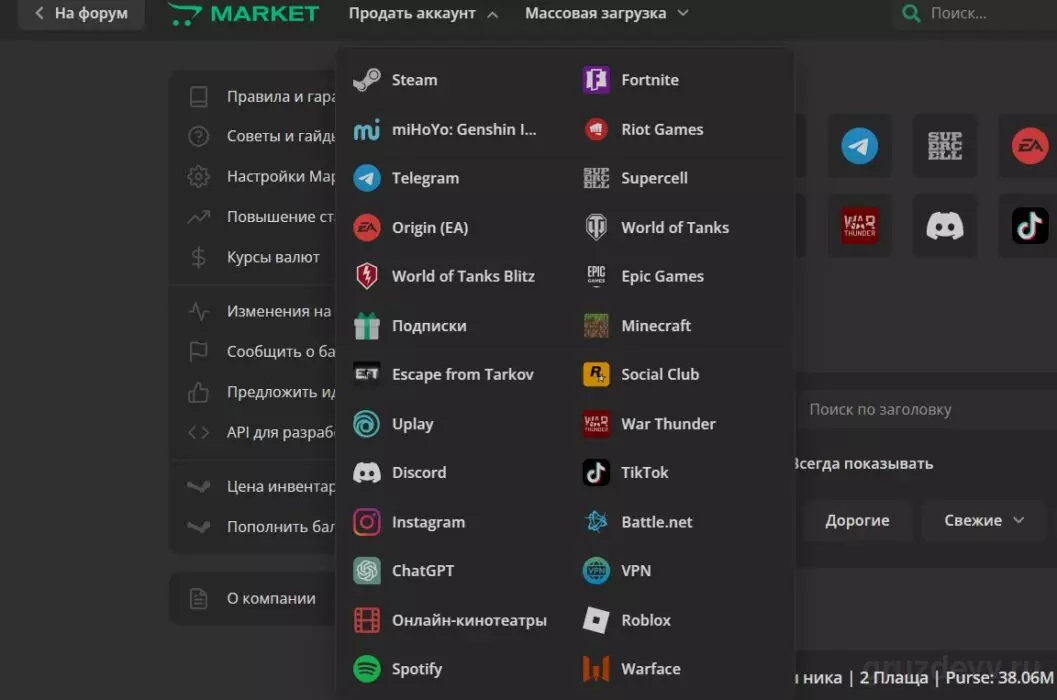Click the Fortnite icon
Viewport: 1057px width, 700px height.
596,80
